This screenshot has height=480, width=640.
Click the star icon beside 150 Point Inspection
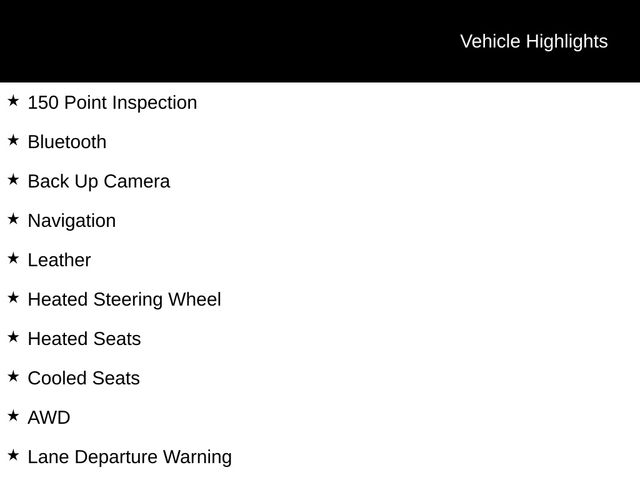13,101
